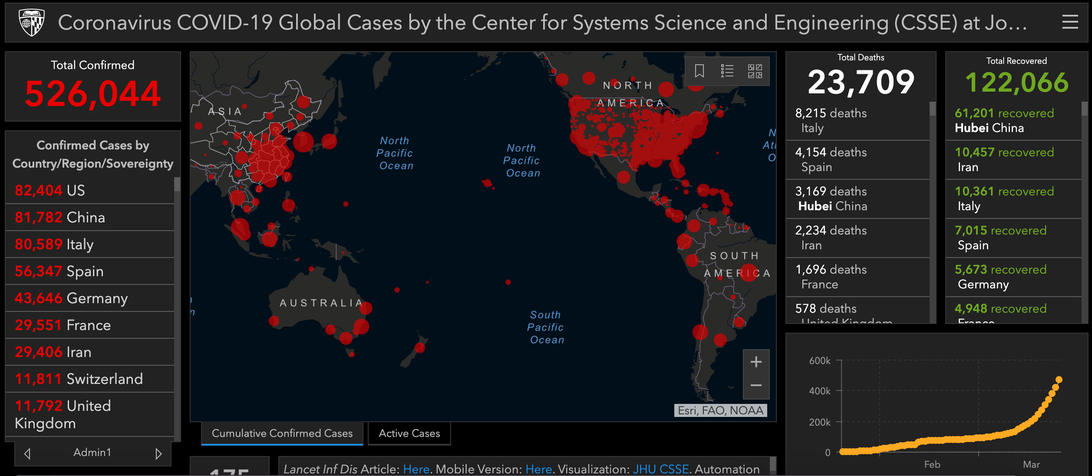Image resolution: width=1092 pixels, height=476 pixels.
Task: Click the latest point on cases chart
Action: click(1059, 380)
